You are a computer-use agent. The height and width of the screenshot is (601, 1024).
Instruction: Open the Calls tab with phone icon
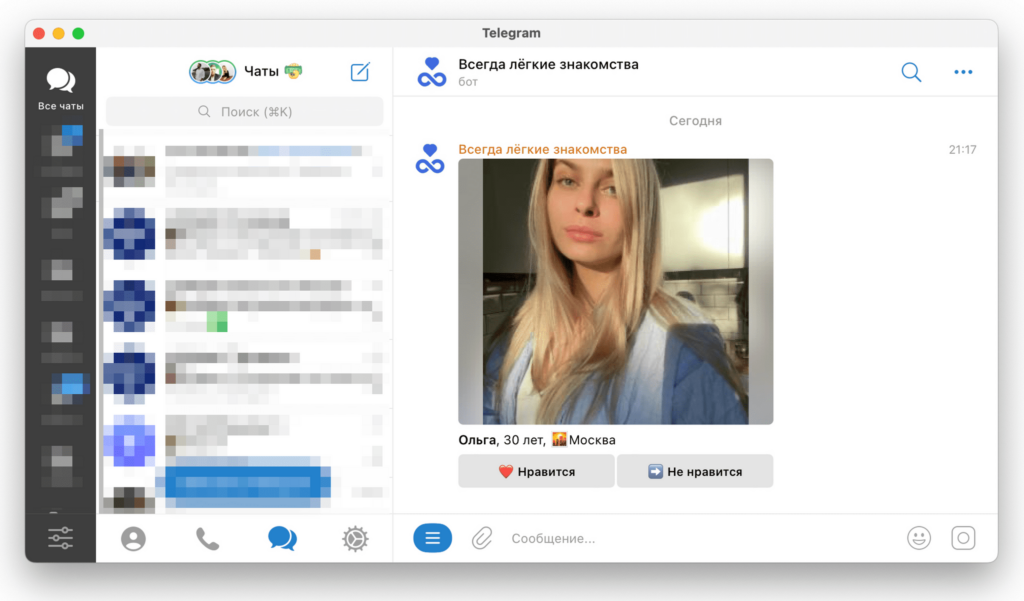(x=207, y=539)
